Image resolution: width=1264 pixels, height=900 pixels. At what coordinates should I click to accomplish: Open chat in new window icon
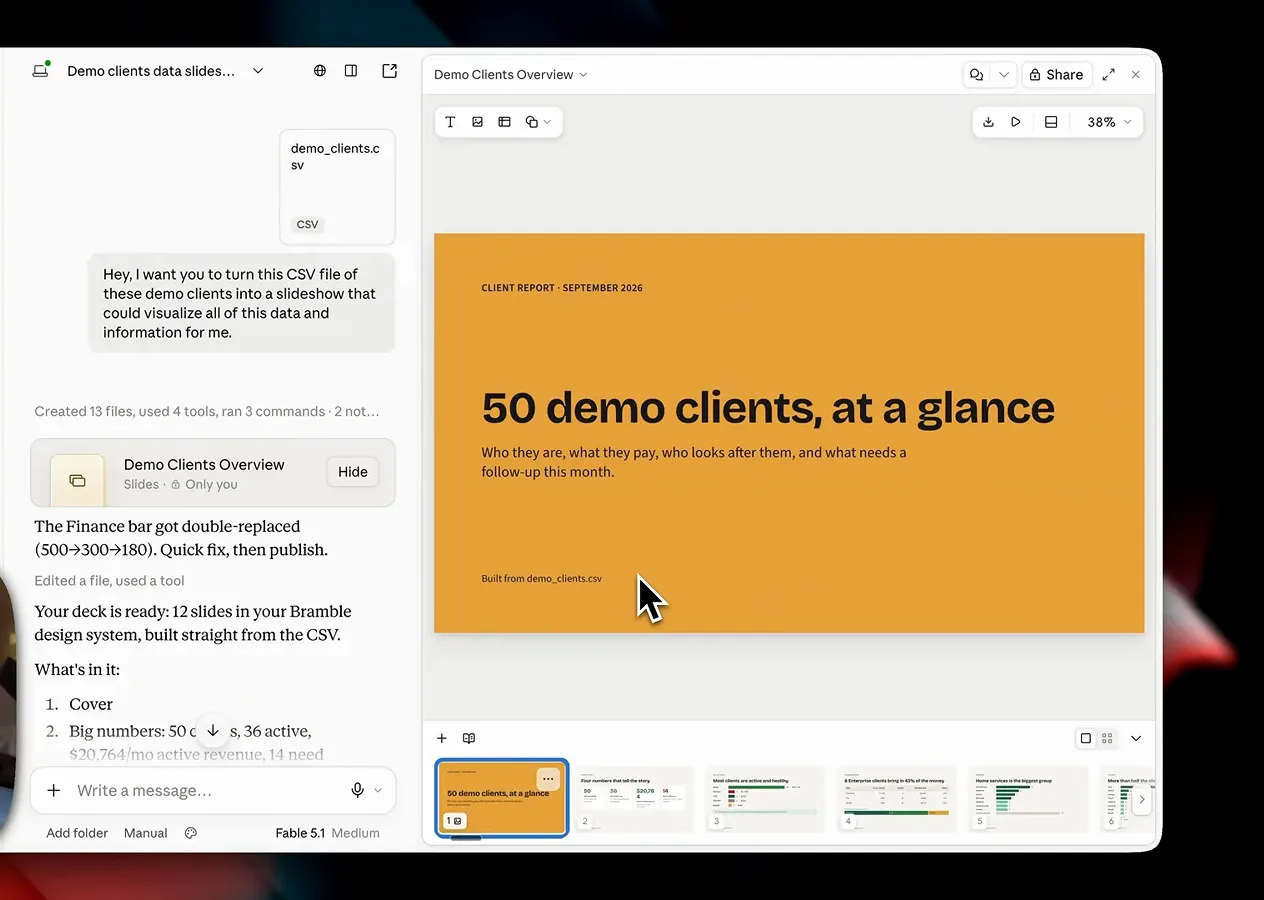coord(390,71)
